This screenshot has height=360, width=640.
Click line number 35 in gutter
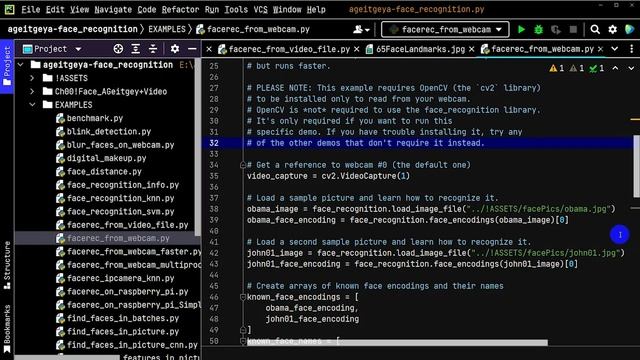pos(213,176)
